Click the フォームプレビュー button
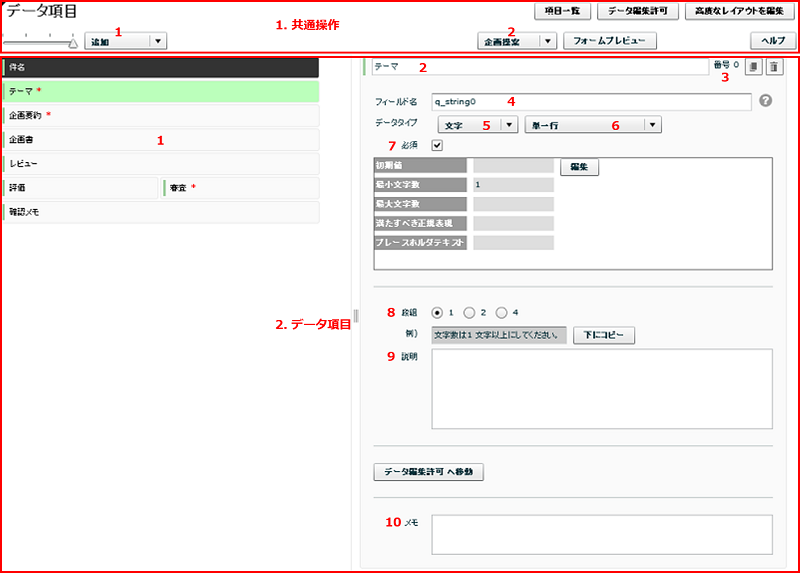 click(x=610, y=41)
